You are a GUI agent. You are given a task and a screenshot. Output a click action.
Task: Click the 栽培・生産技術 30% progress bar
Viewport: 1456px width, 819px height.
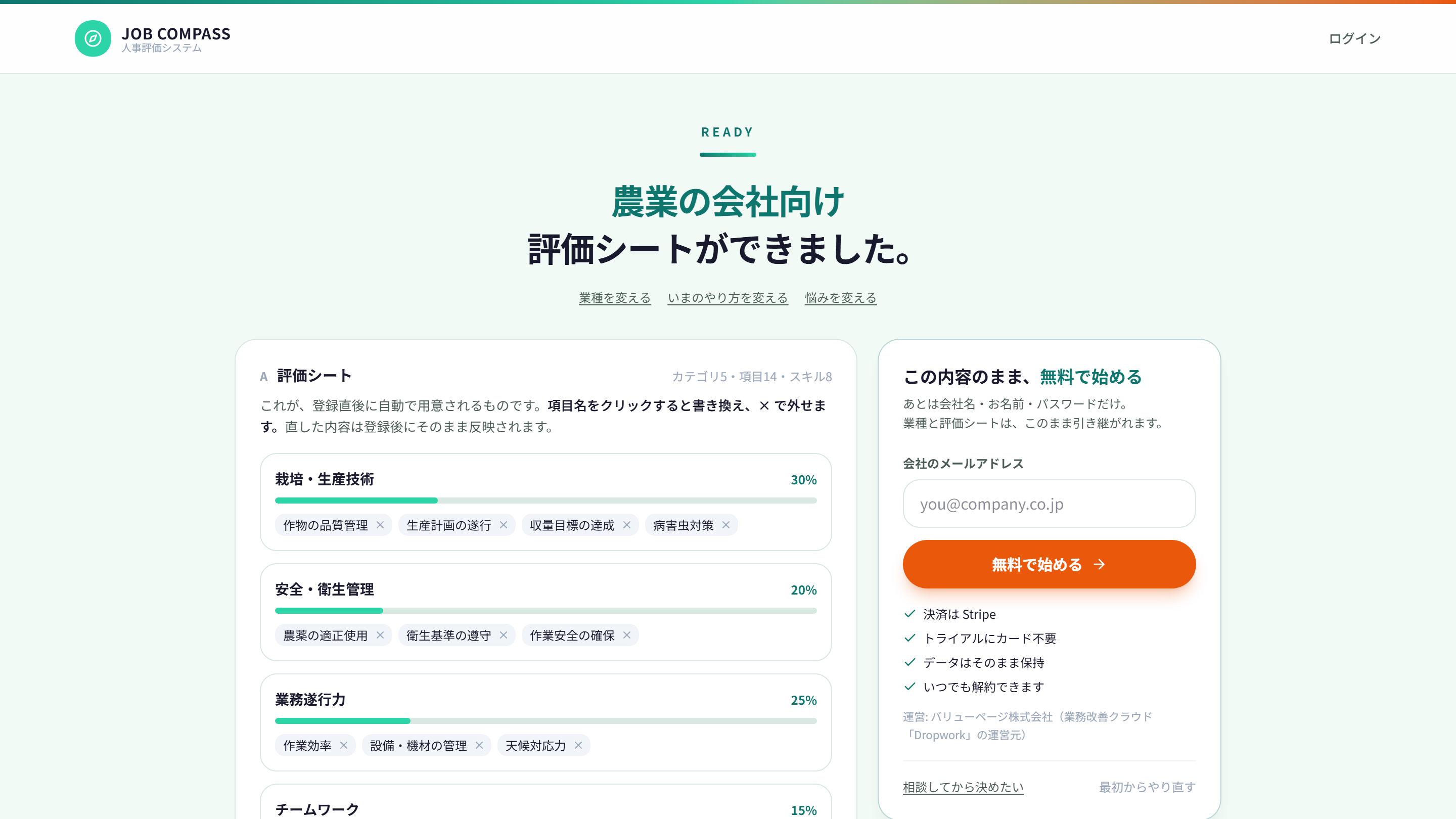click(x=546, y=500)
